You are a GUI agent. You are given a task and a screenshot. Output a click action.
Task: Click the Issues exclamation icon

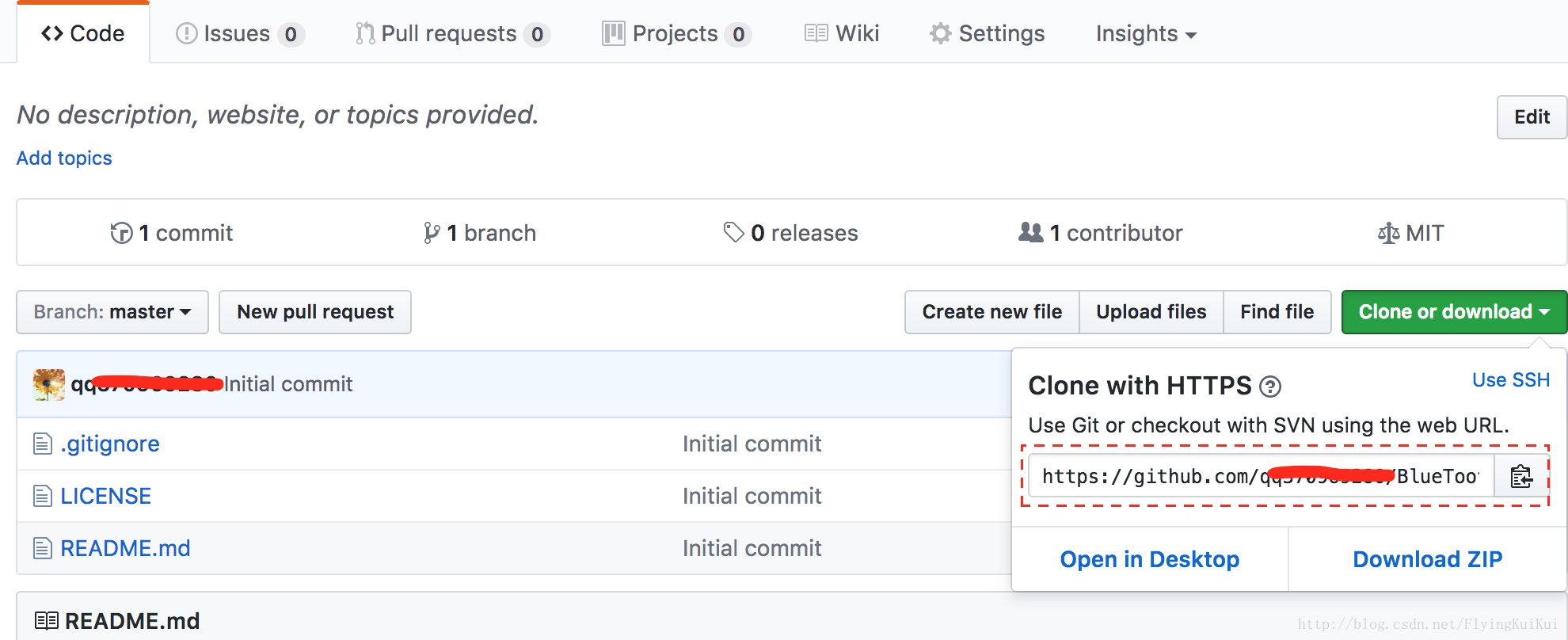point(186,33)
